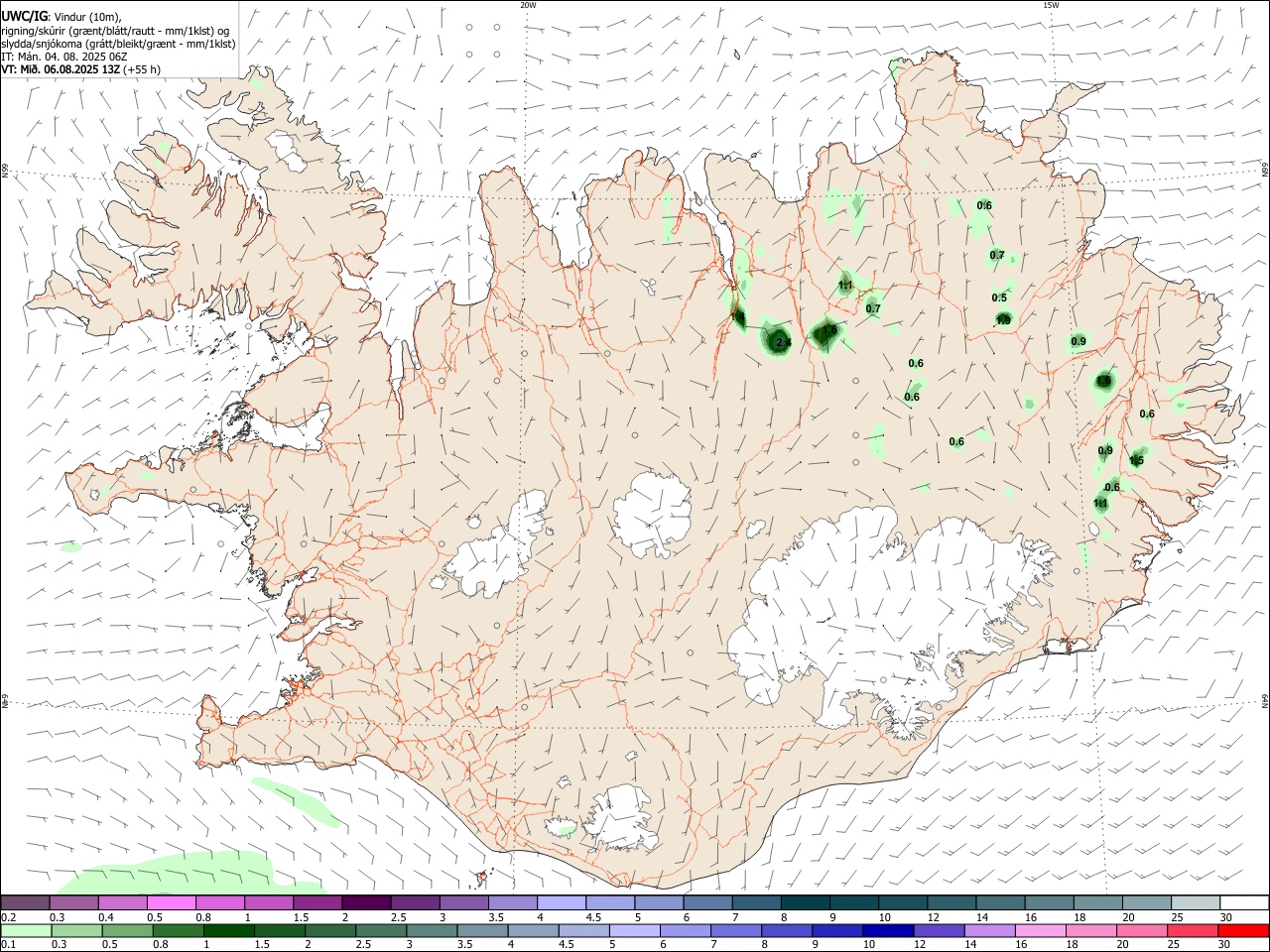This screenshot has width=1270, height=952.
Task: Pick the light lavender 4 swatch, upper legend row
Action: coord(563,903)
